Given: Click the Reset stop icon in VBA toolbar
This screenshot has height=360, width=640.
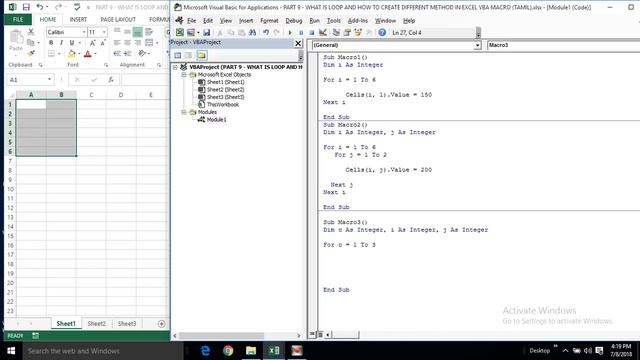Looking at the screenshot, I should coord(311,32).
